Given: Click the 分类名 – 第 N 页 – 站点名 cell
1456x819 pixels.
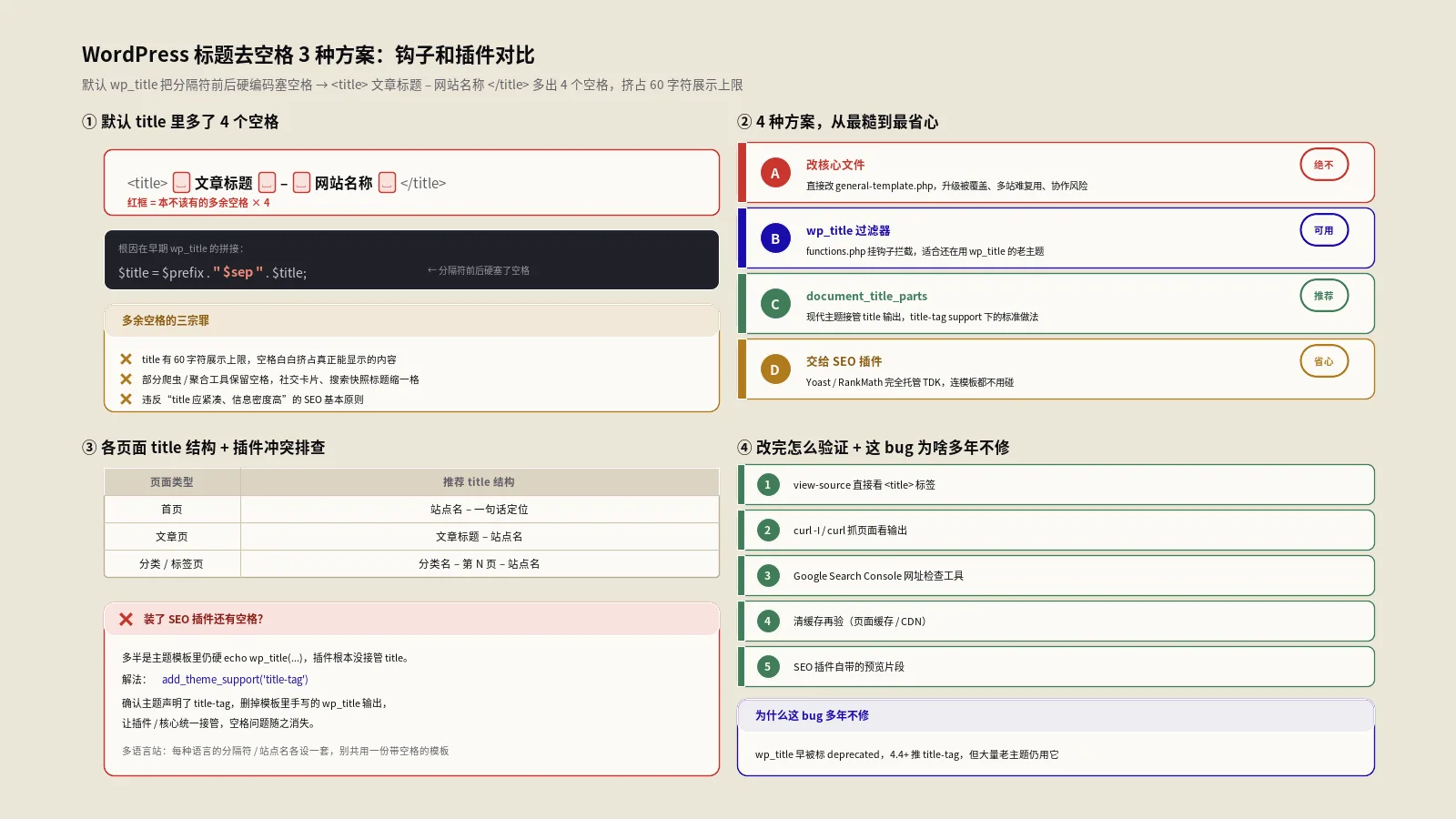Looking at the screenshot, I should point(480,564).
